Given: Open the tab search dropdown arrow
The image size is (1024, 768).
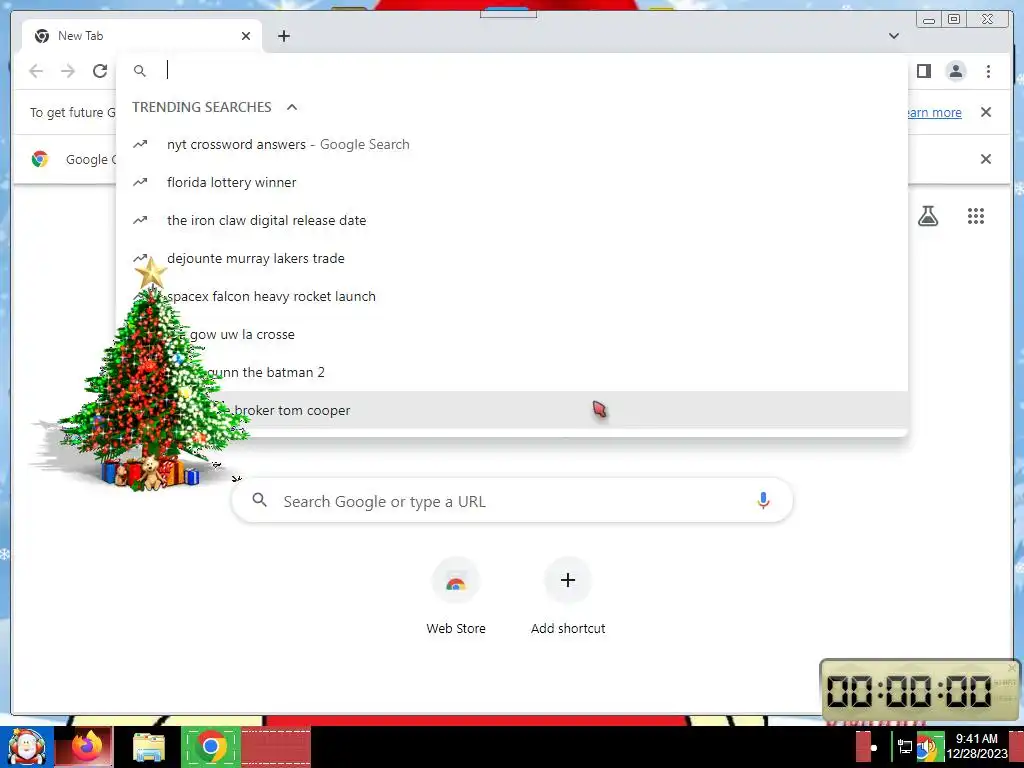Looking at the screenshot, I should coord(893,36).
